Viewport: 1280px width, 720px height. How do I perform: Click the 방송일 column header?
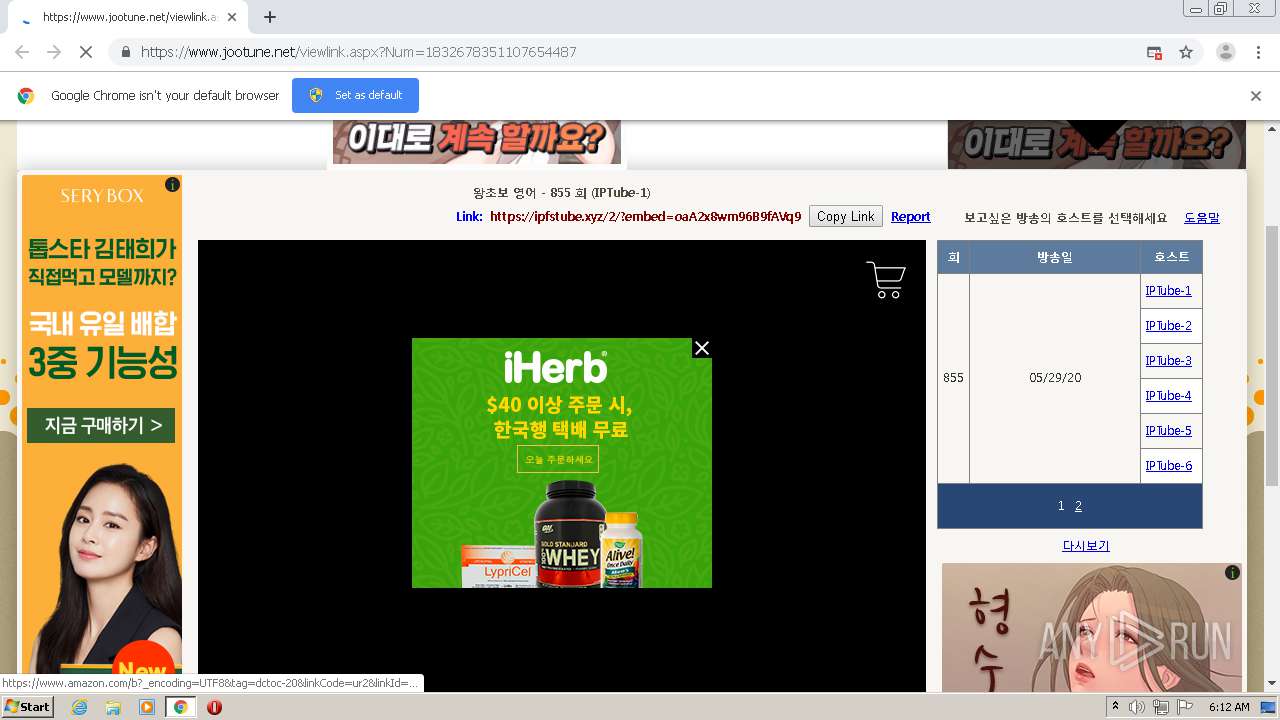[1054, 257]
